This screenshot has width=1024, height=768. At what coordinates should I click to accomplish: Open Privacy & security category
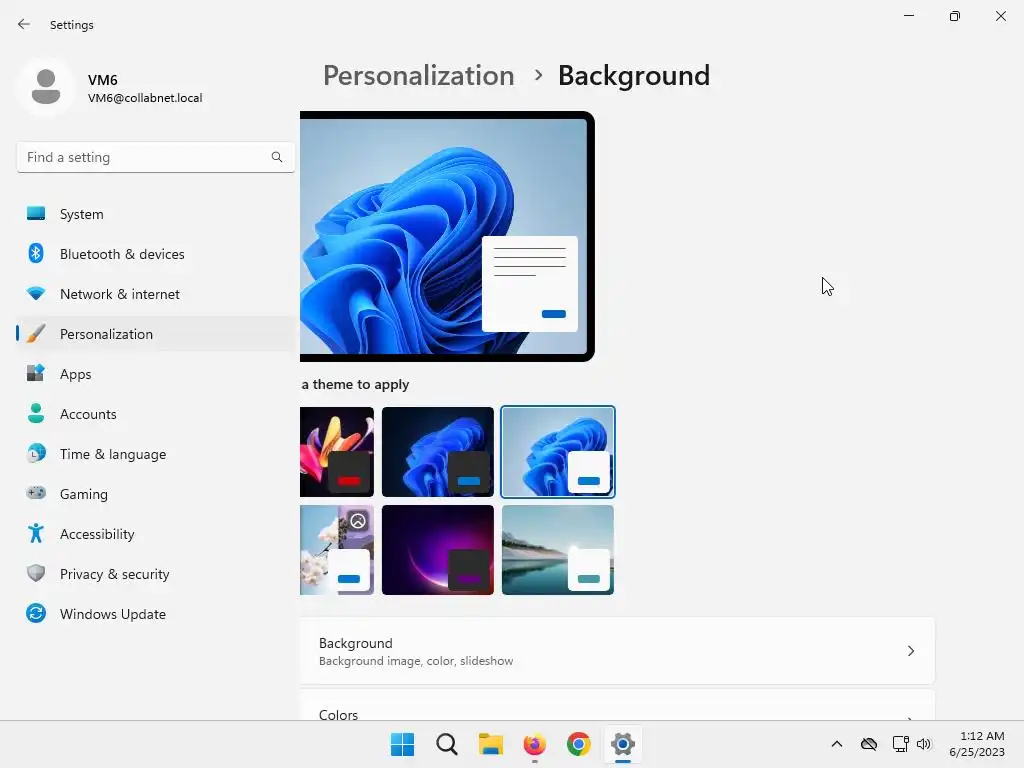click(x=155, y=573)
